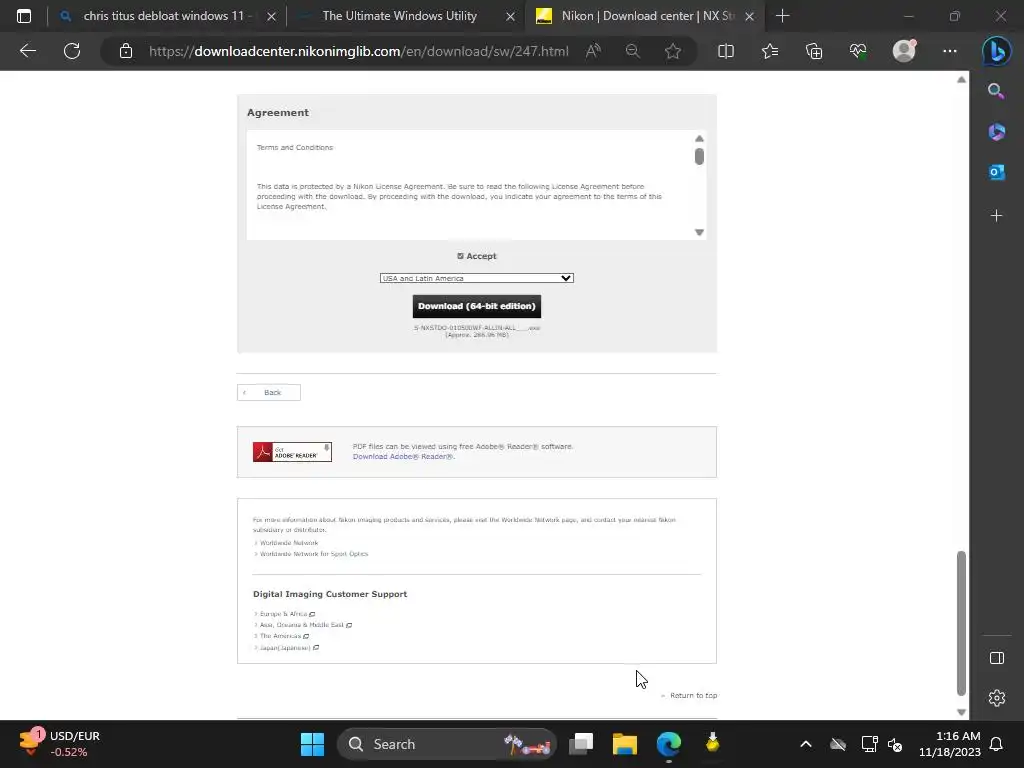The image size is (1024, 768).
Task: Open Worldwide Network for Sport Optics link
Action: tap(314, 554)
